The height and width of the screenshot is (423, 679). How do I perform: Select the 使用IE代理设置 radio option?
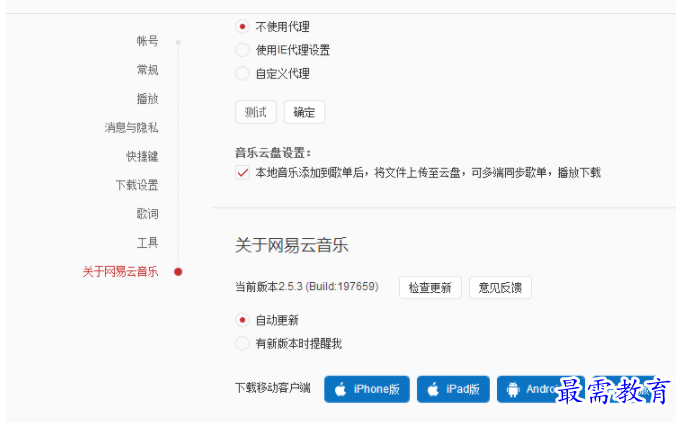click(242, 50)
